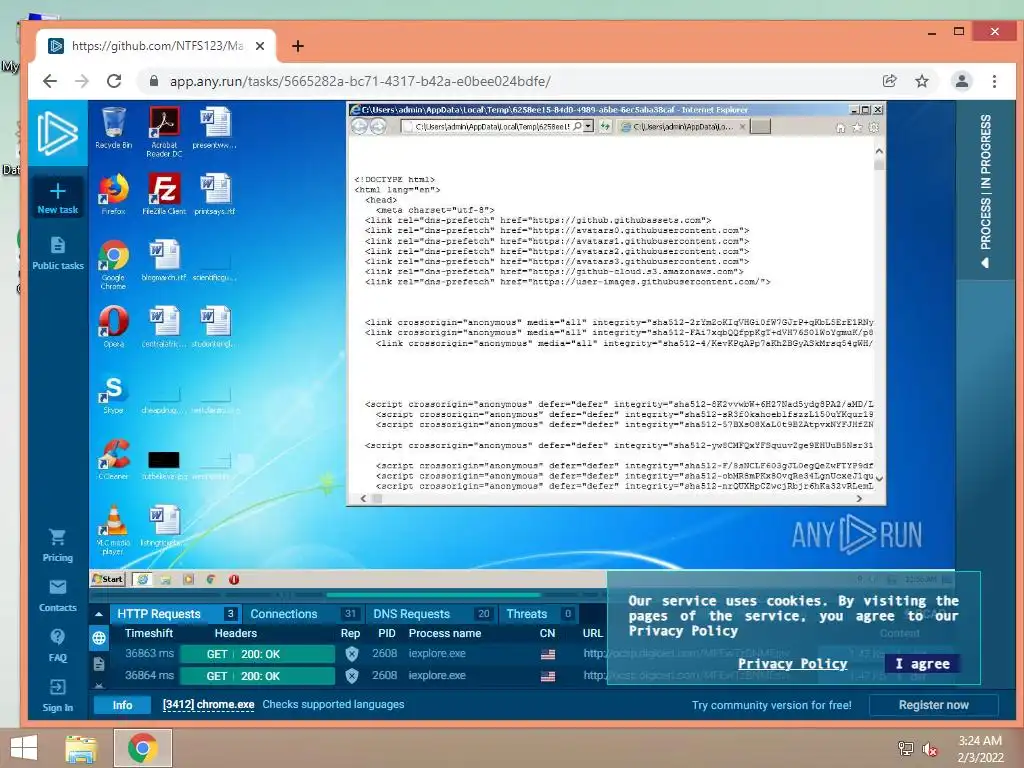
Task: Open File Explorer from host taskbar
Action: pos(80,748)
